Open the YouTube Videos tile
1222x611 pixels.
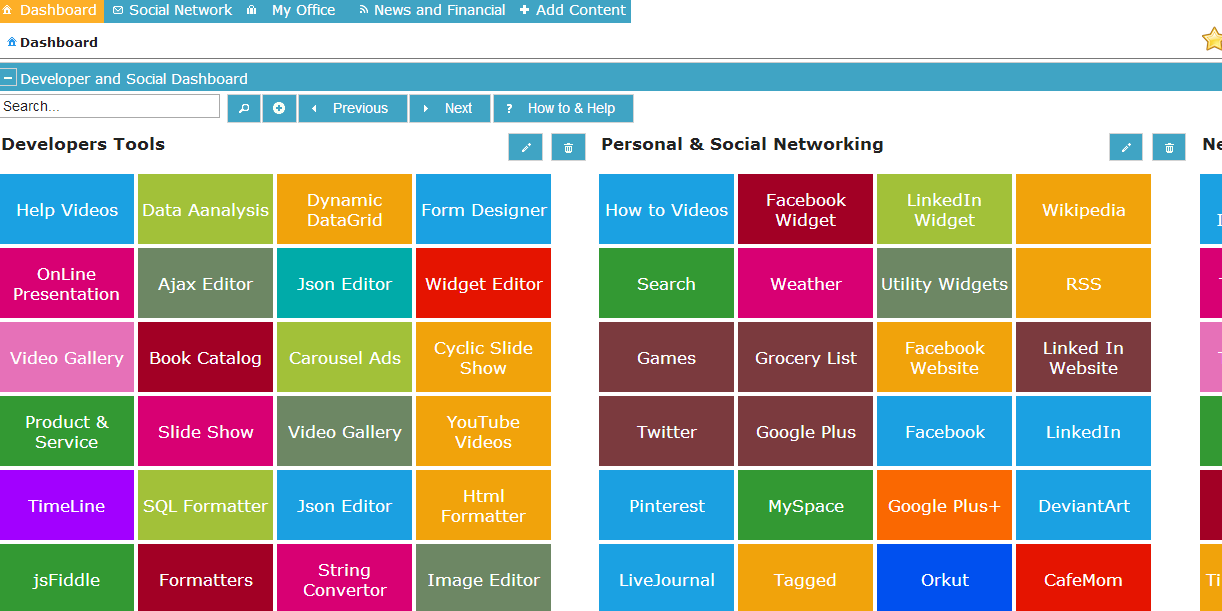pyautogui.click(x=483, y=431)
